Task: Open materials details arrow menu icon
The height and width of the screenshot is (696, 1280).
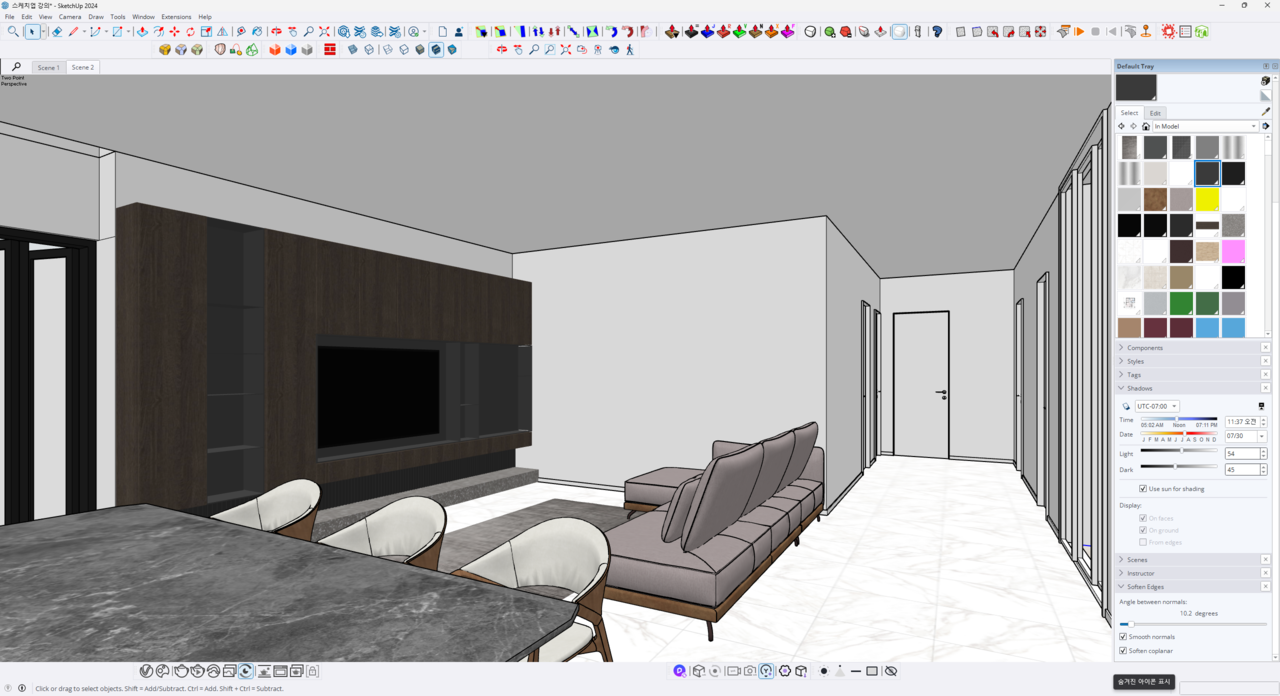Action: point(1266,126)
